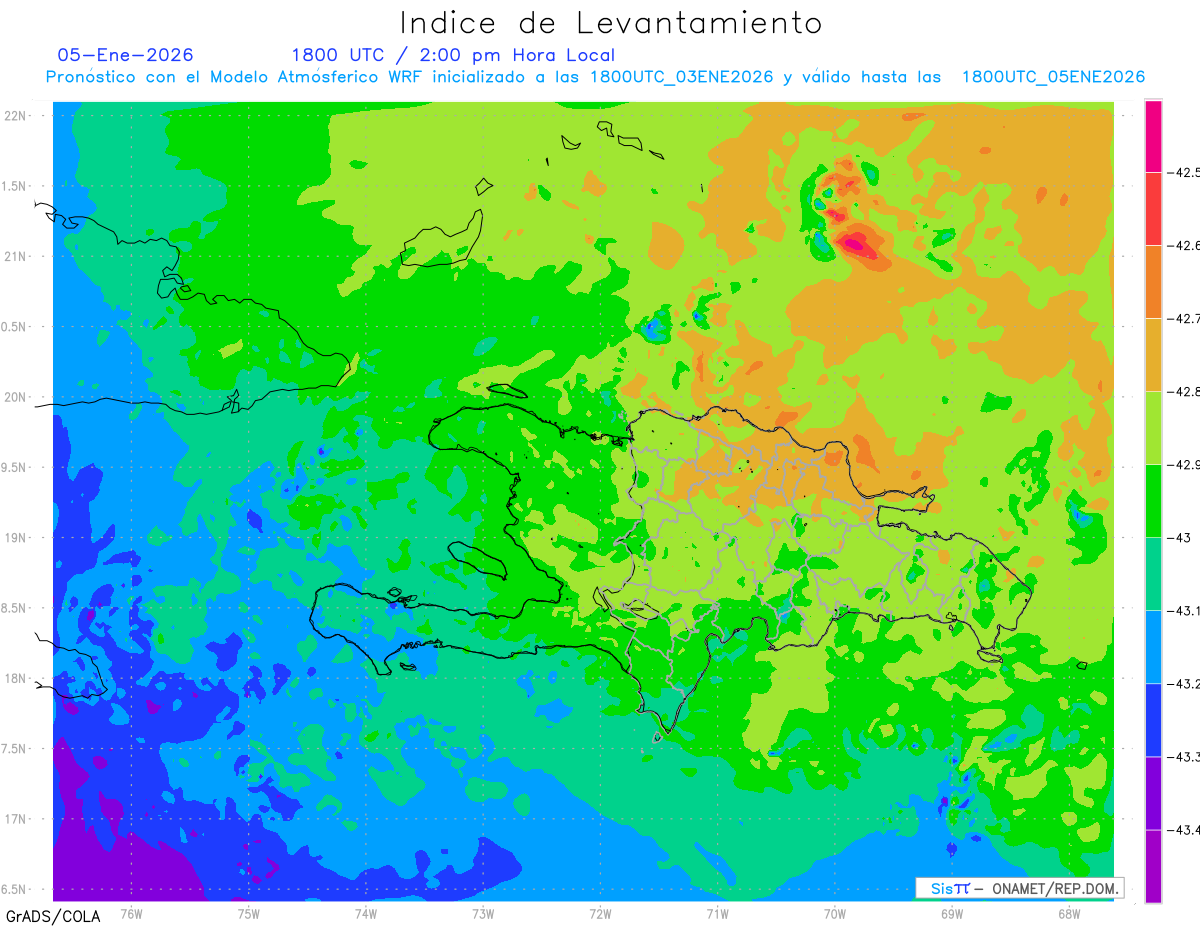This screenshot has width=1200, height=927.
Task: Click the 71W longitude label
Action: 717,913
